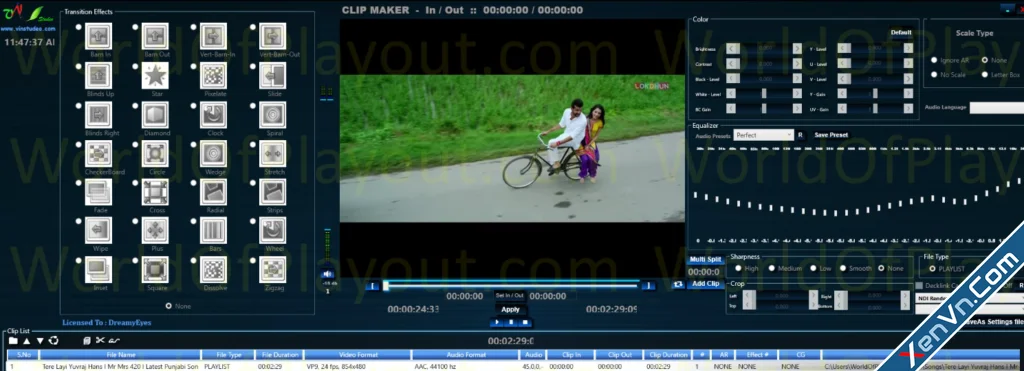
Task: Pick the Clock transition icon
Action: pos(214,115)
